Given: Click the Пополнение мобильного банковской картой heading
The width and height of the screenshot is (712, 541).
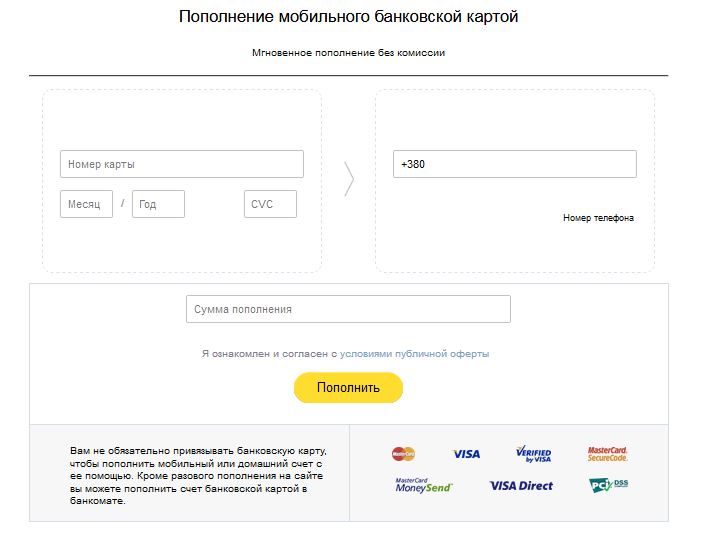Looking at the screenshot, I should click(349, 17).
